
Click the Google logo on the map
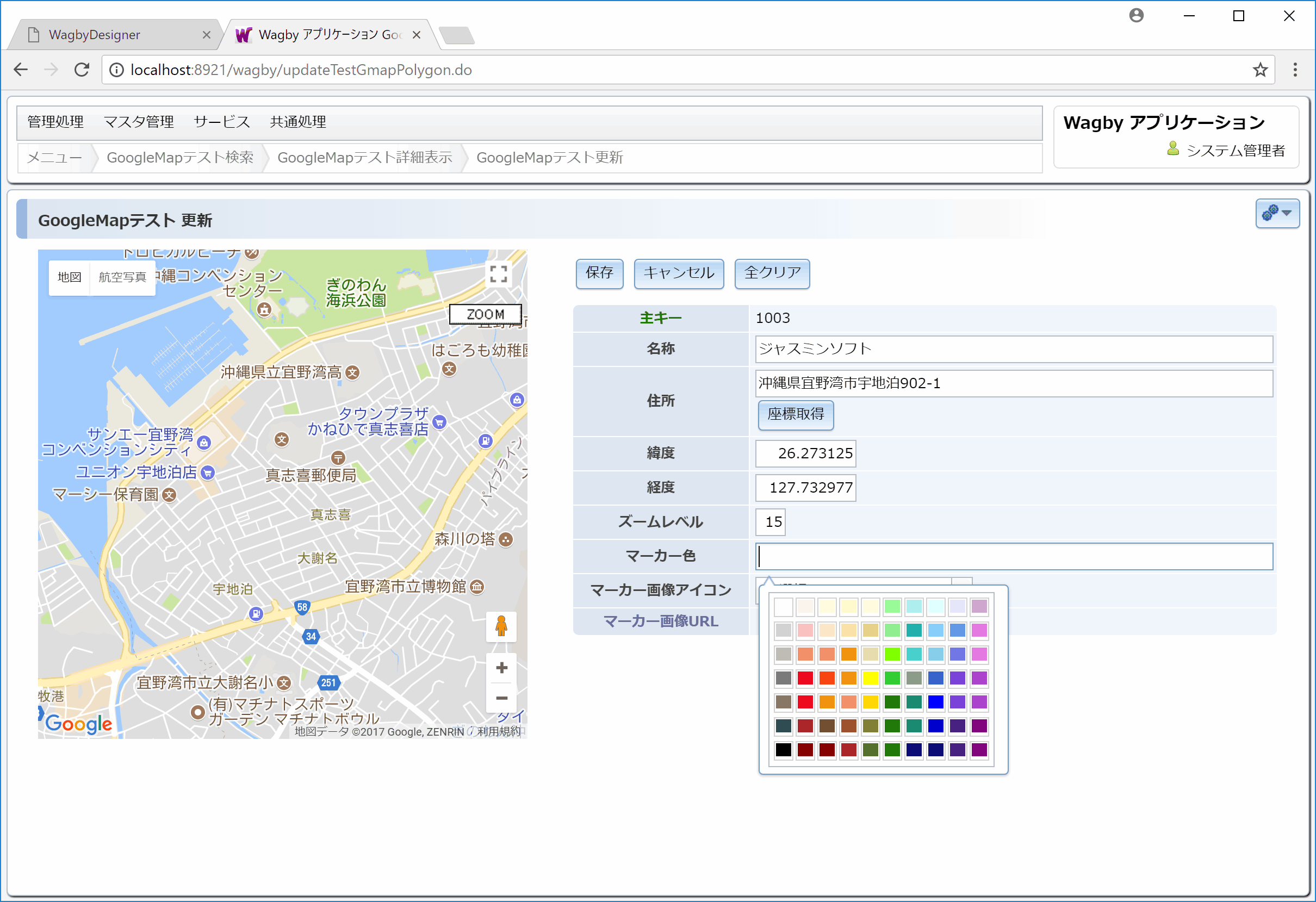(79, 723)
